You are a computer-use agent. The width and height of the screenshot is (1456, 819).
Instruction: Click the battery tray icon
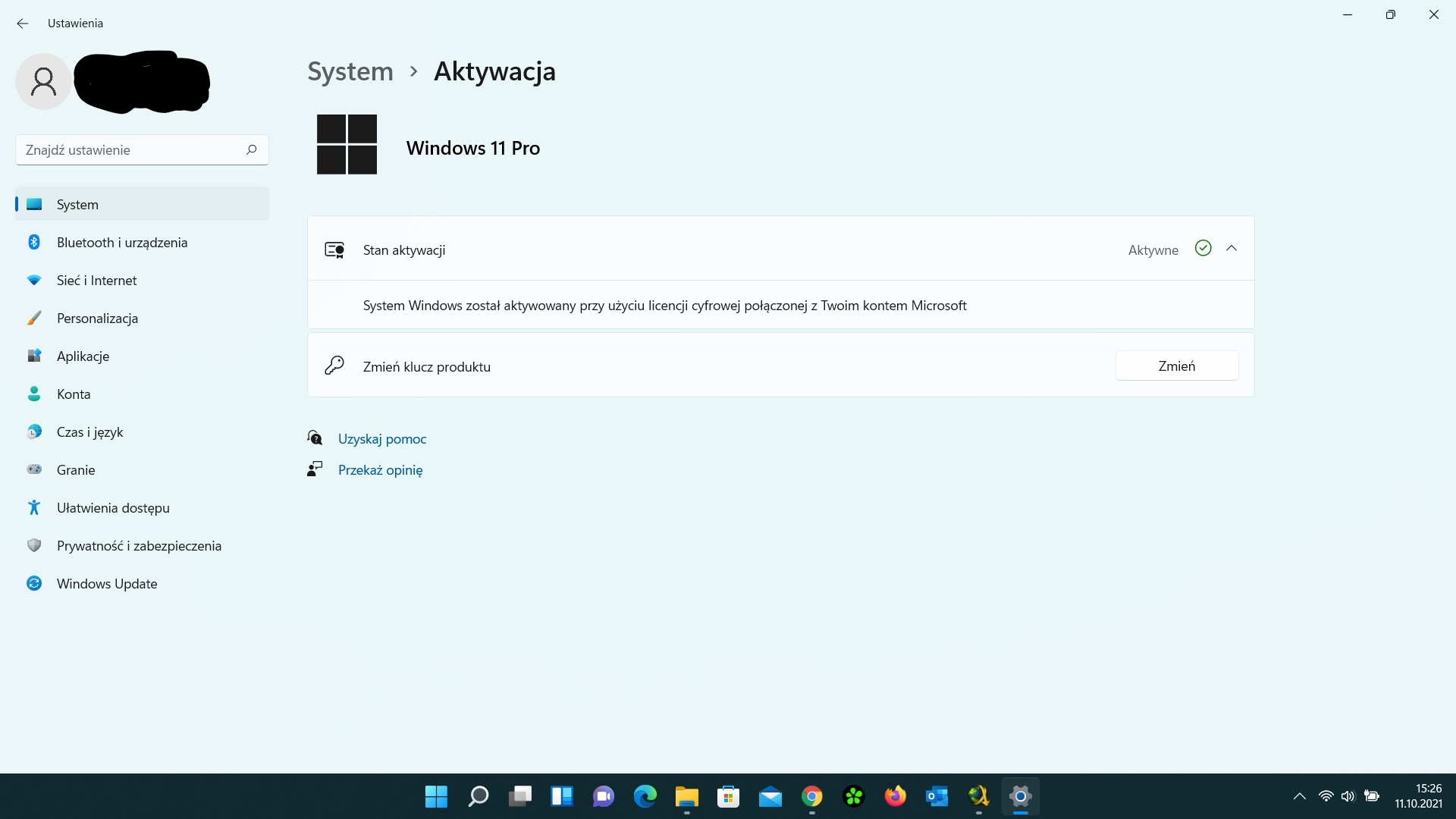1371,796
